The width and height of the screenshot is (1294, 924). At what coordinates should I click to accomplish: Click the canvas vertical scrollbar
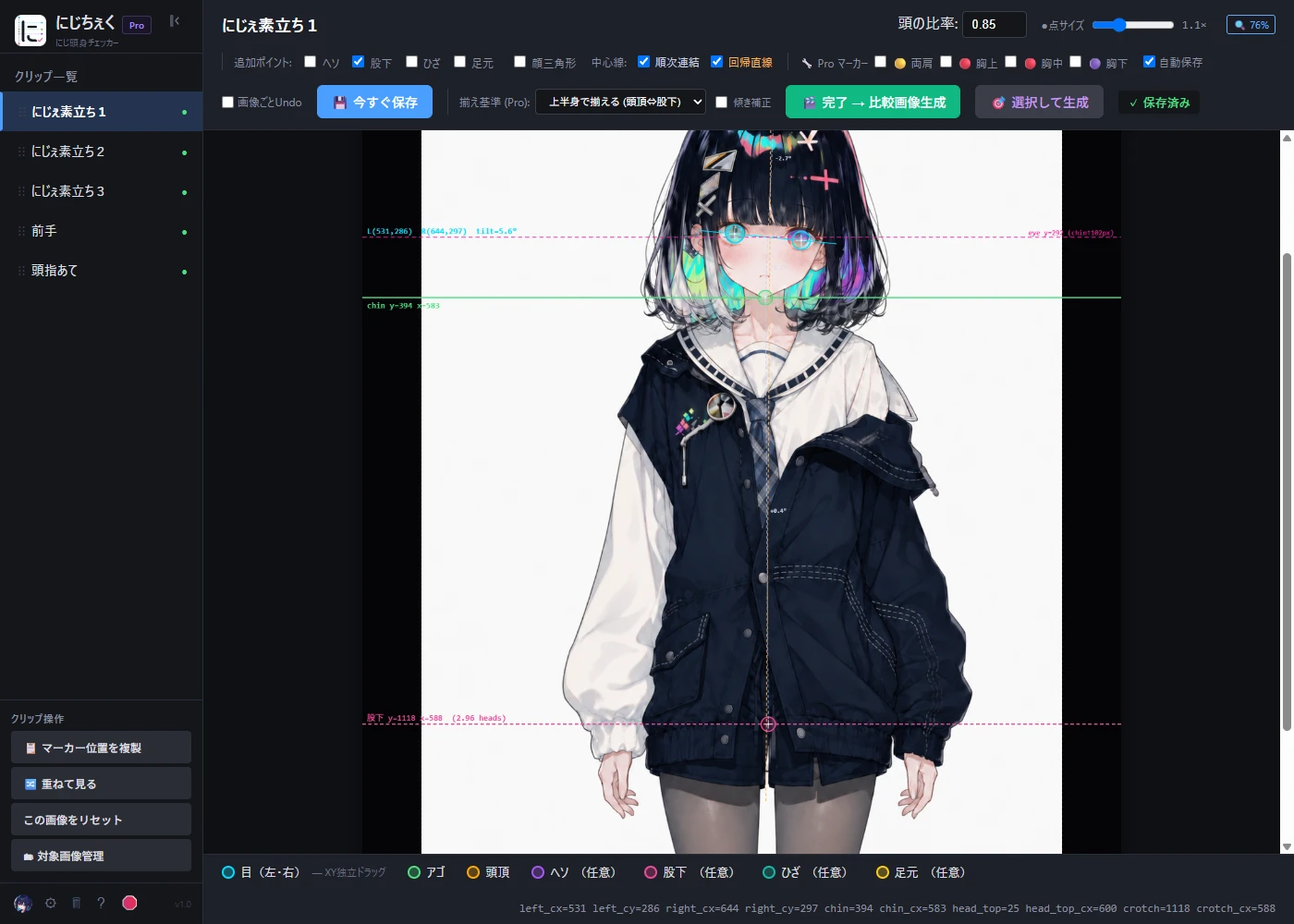pos(1287,492)
